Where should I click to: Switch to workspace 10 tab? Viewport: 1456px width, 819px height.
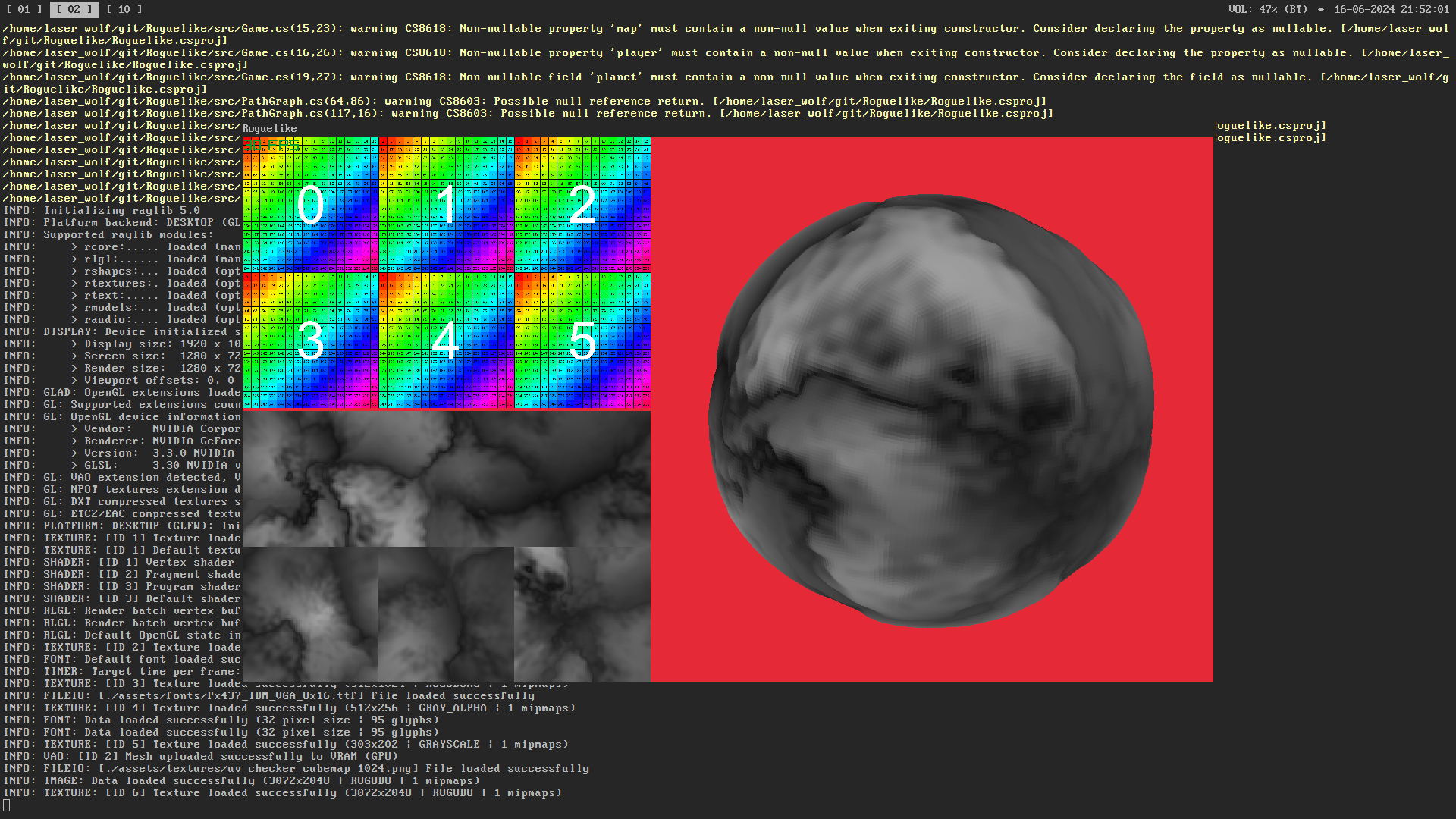tap(124, 10)
